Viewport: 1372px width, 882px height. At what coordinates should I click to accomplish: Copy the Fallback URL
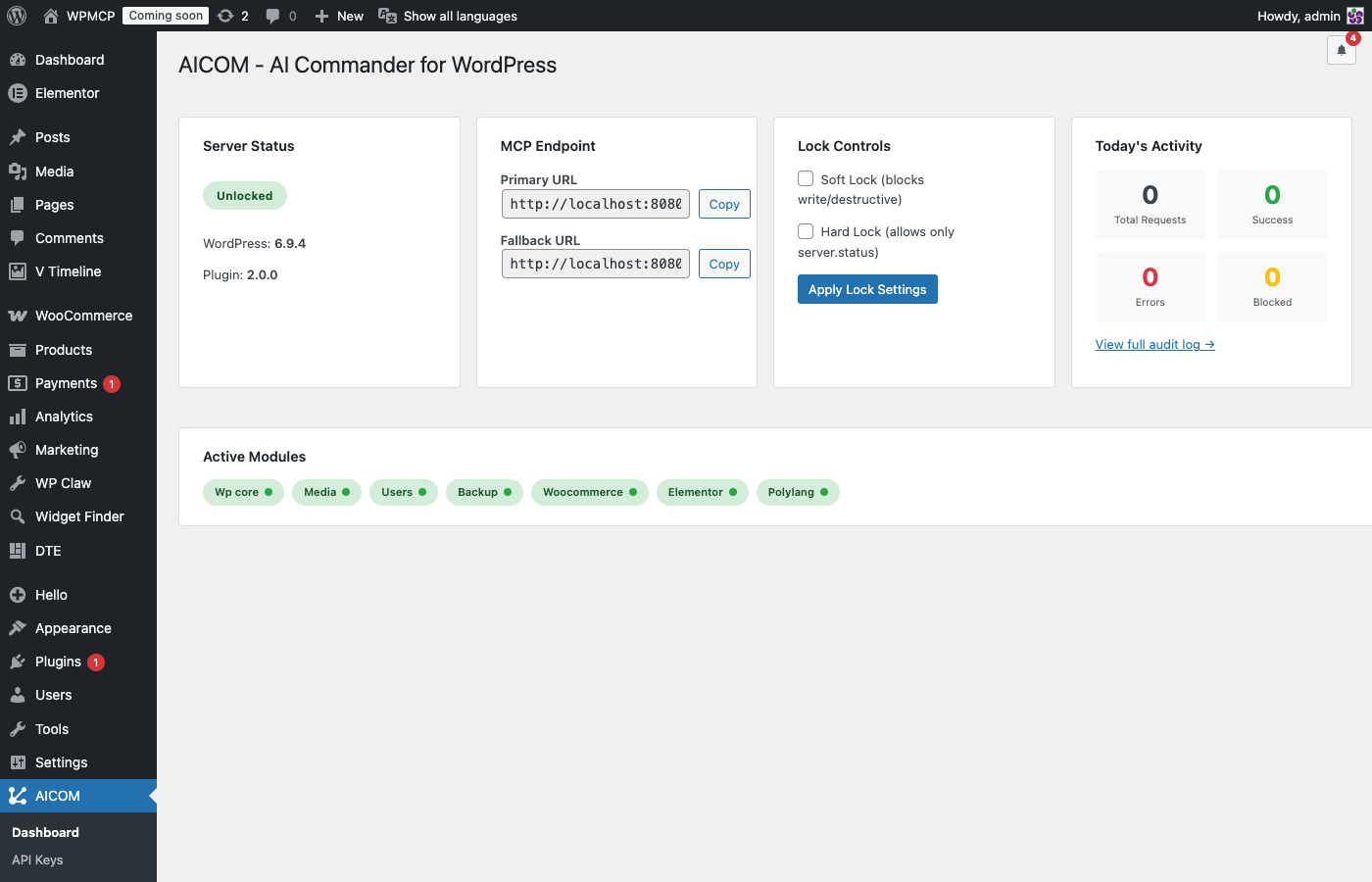click(724, 264)
